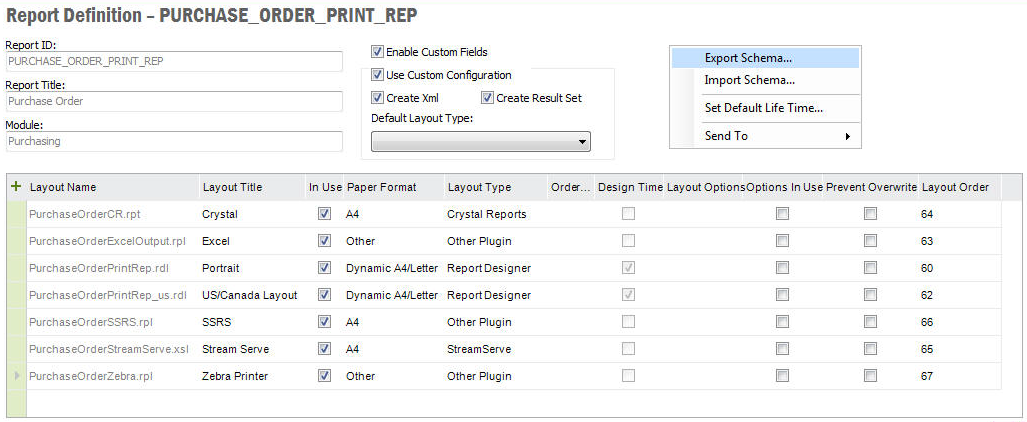Click the Layout Order column header
Screen dimensions: 1027x422
pyautogui.click(x=955, y=187)
